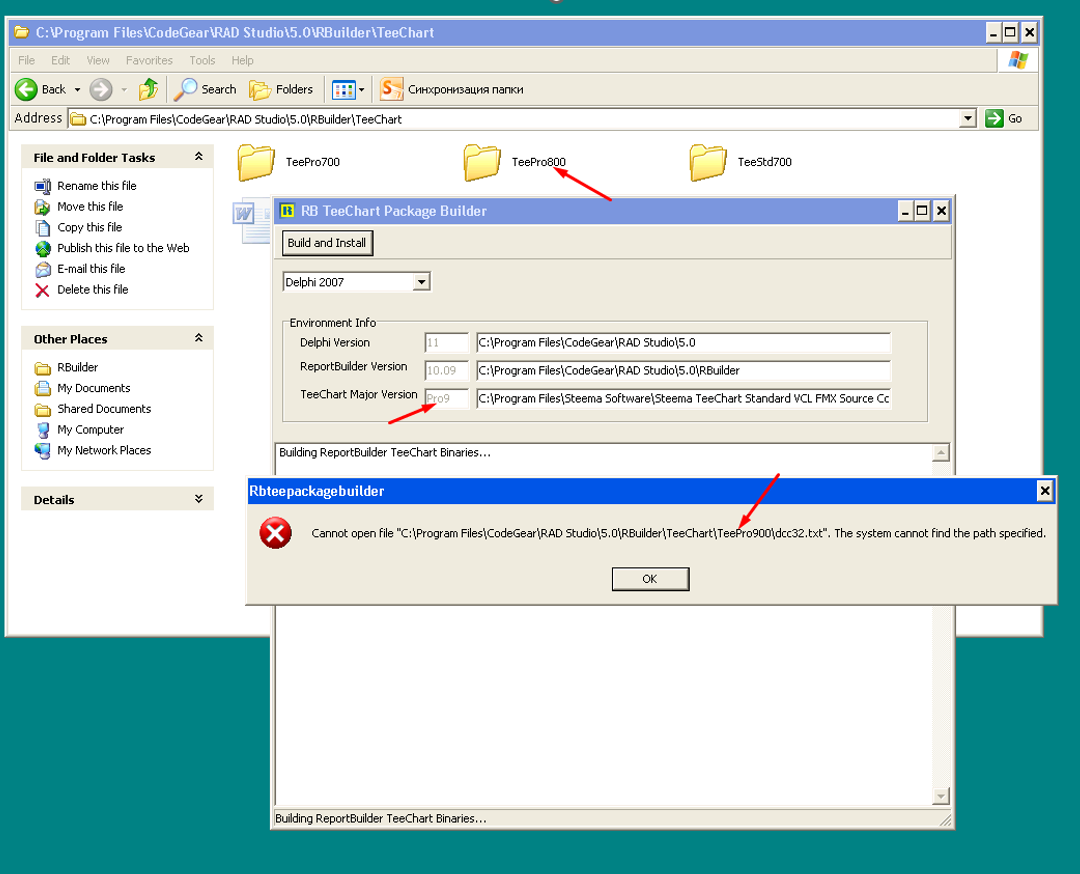Viewport: 1080px width, 874px height.
Task: Click the Publish this file to the Web link
Action: coord(123,248)
